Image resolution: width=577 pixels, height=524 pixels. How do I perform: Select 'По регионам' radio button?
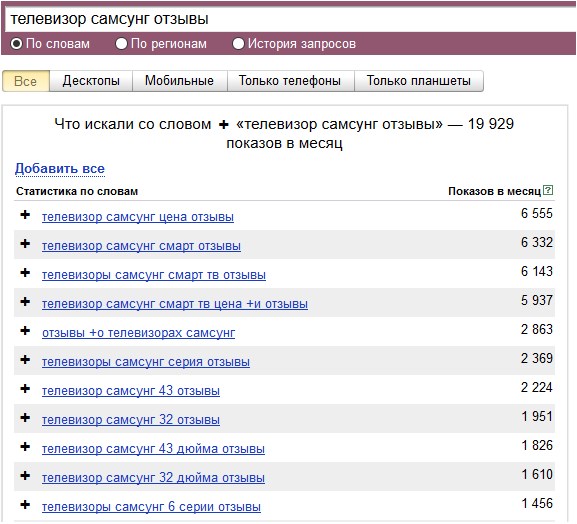(121, 44)
